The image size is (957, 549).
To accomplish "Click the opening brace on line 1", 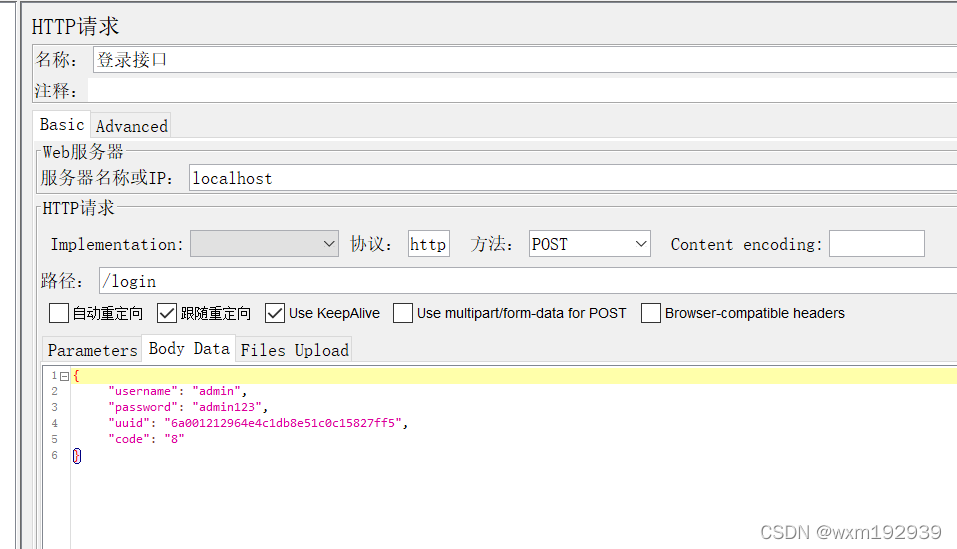I will 76,376.
